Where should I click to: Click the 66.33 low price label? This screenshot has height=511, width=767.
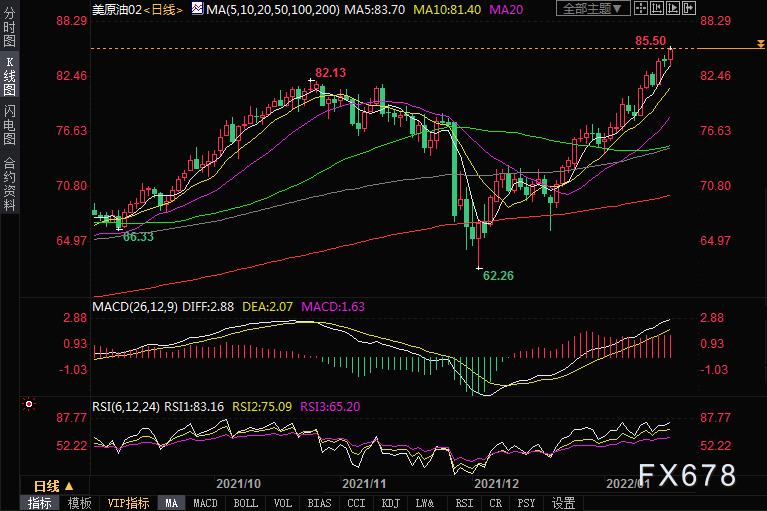[x=138, y=237]
